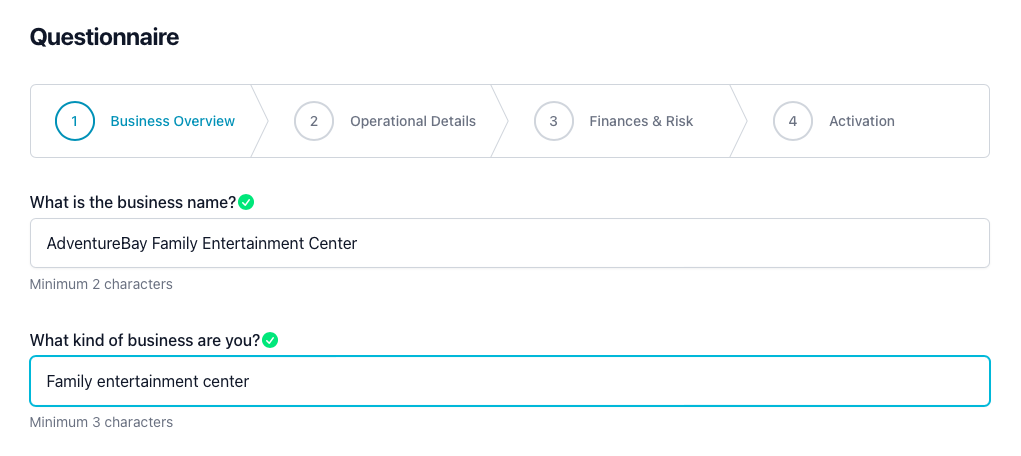Click the "What kind of business are you?" label

144,340
